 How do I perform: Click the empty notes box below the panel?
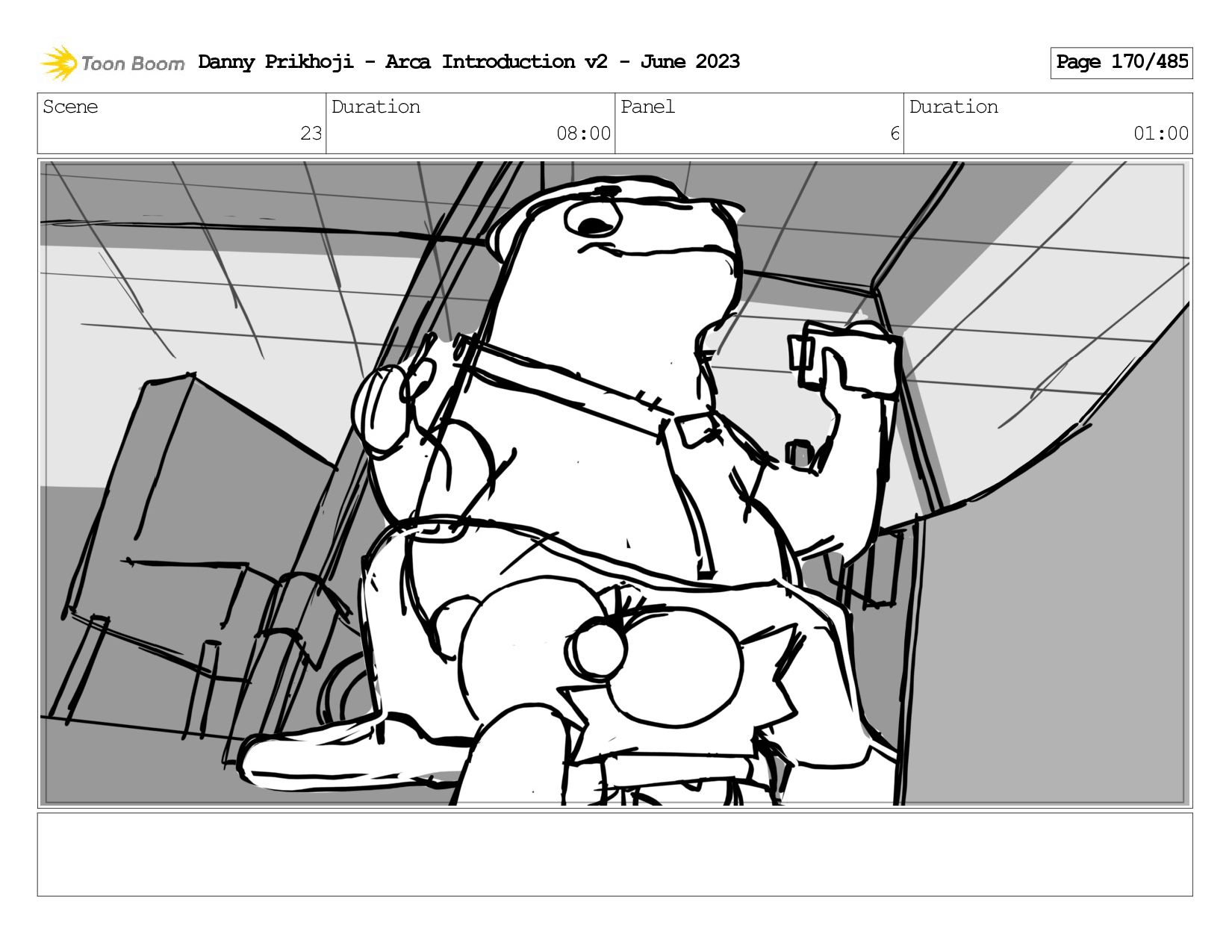tap(615, 854)
